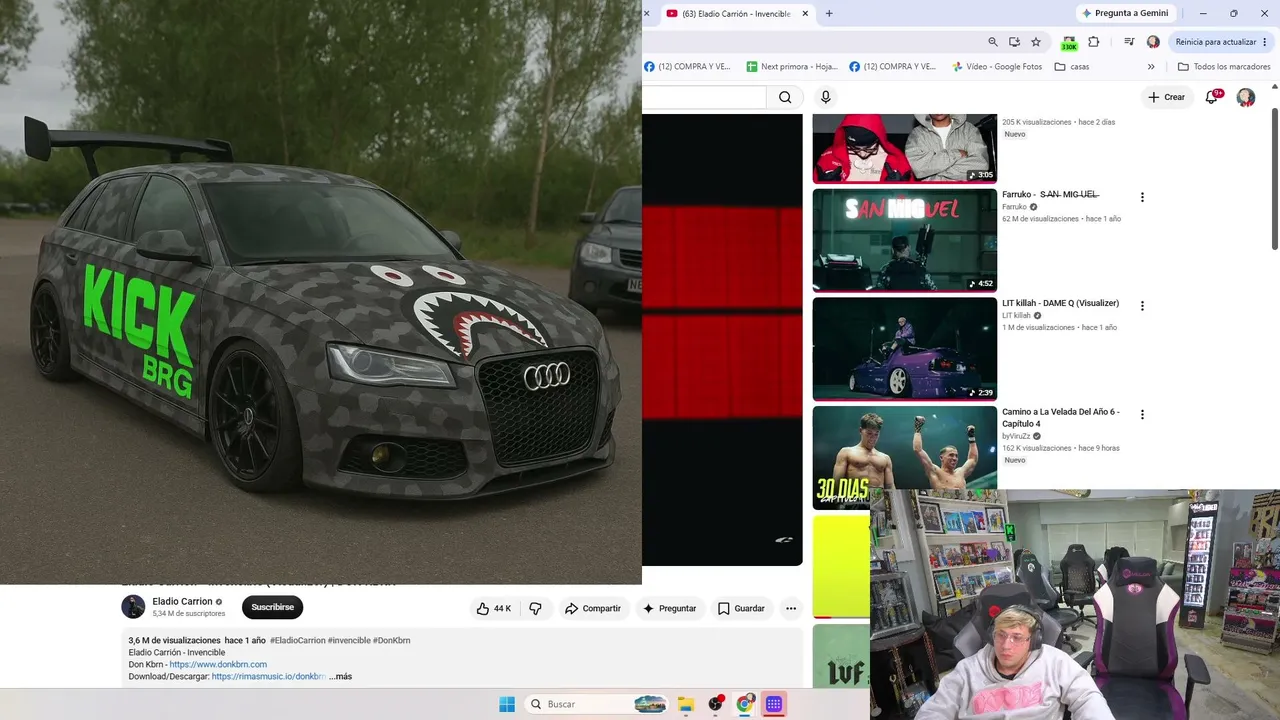Click the install app icon in address bar
1280x720 pixels.
pos(1014,42)
